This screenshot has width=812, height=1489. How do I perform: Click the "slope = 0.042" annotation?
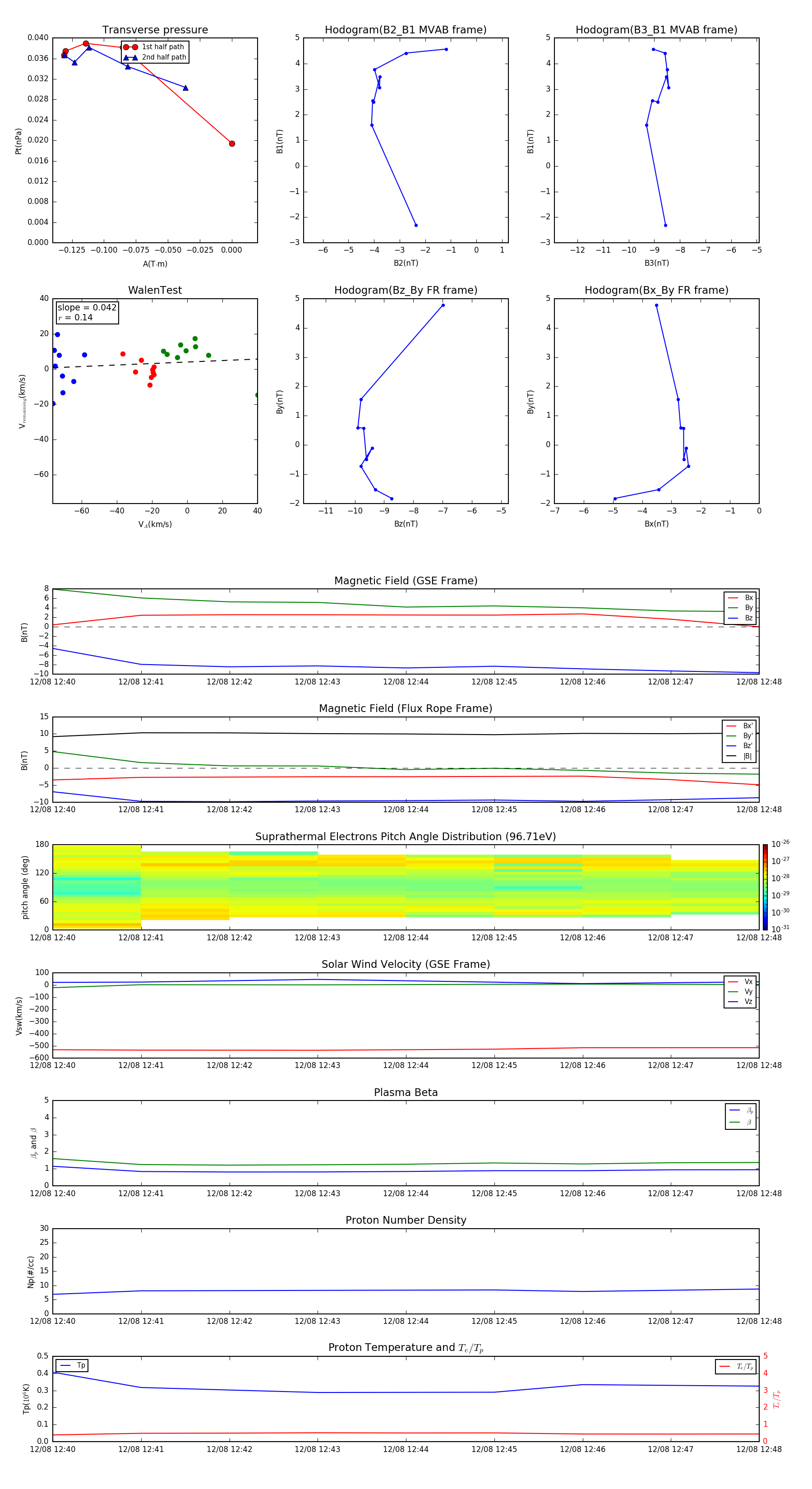click(x=87, y=308)
